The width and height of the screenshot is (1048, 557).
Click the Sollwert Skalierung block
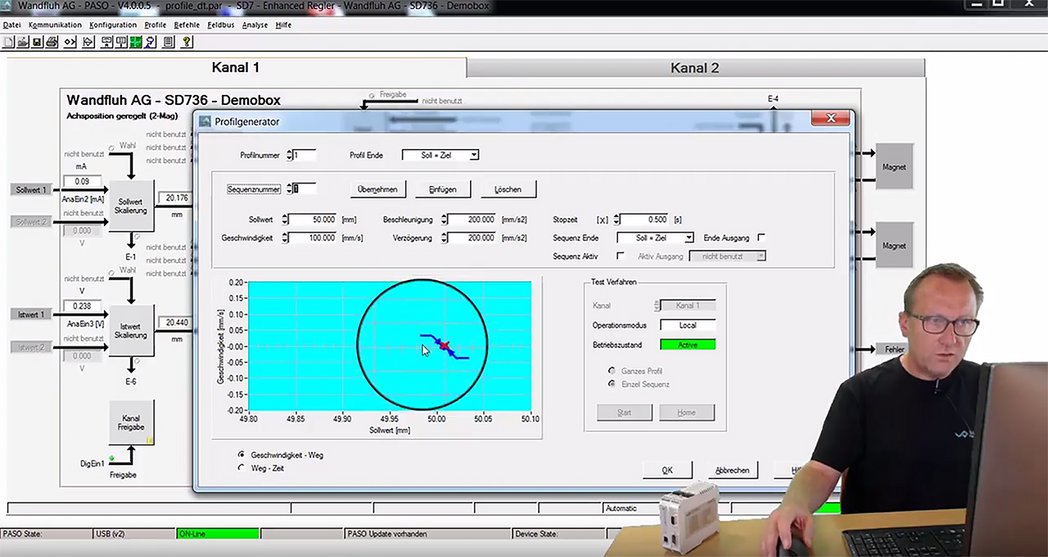tap(131, 206)
